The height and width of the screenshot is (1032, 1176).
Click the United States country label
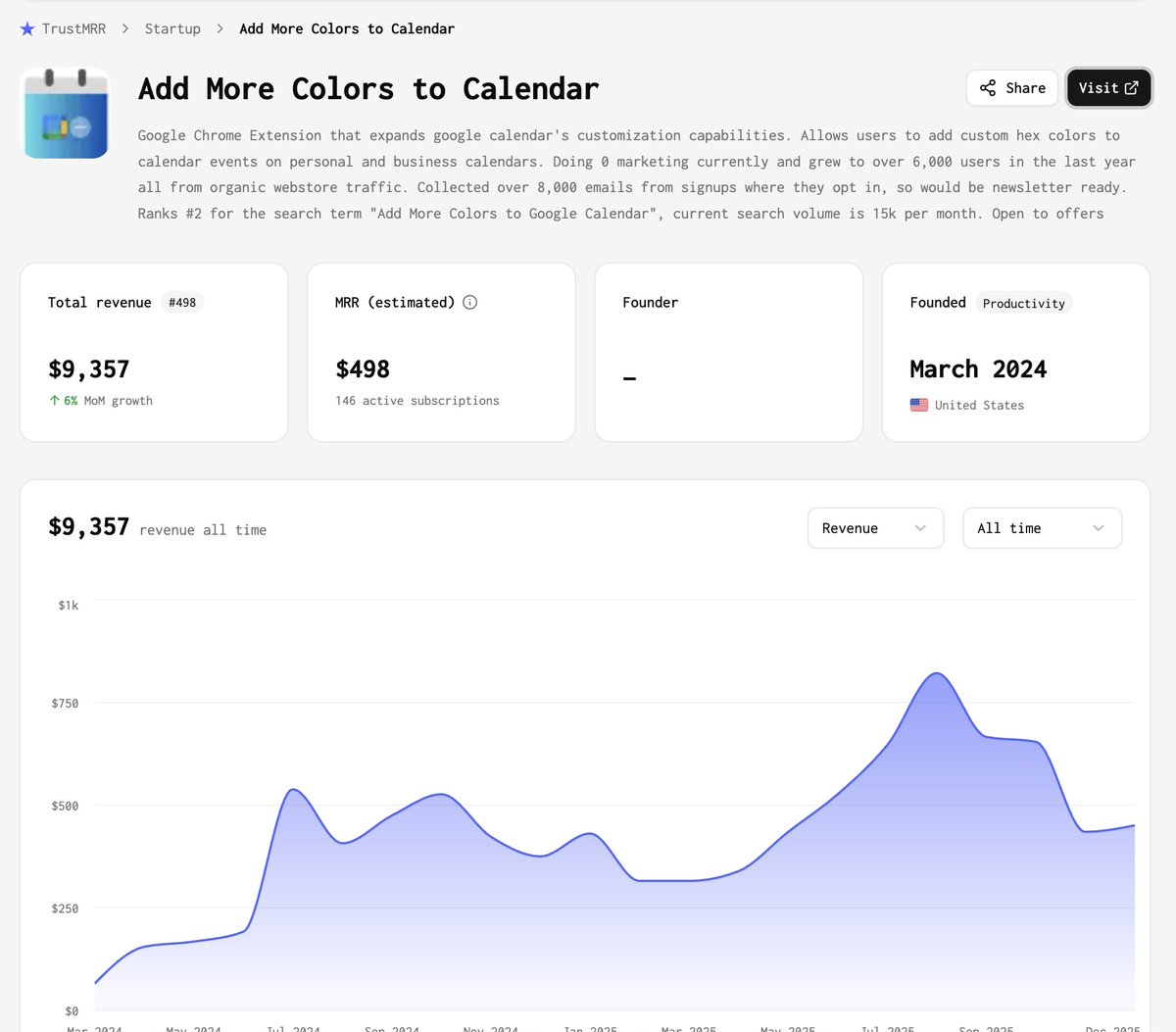point(979,405)
